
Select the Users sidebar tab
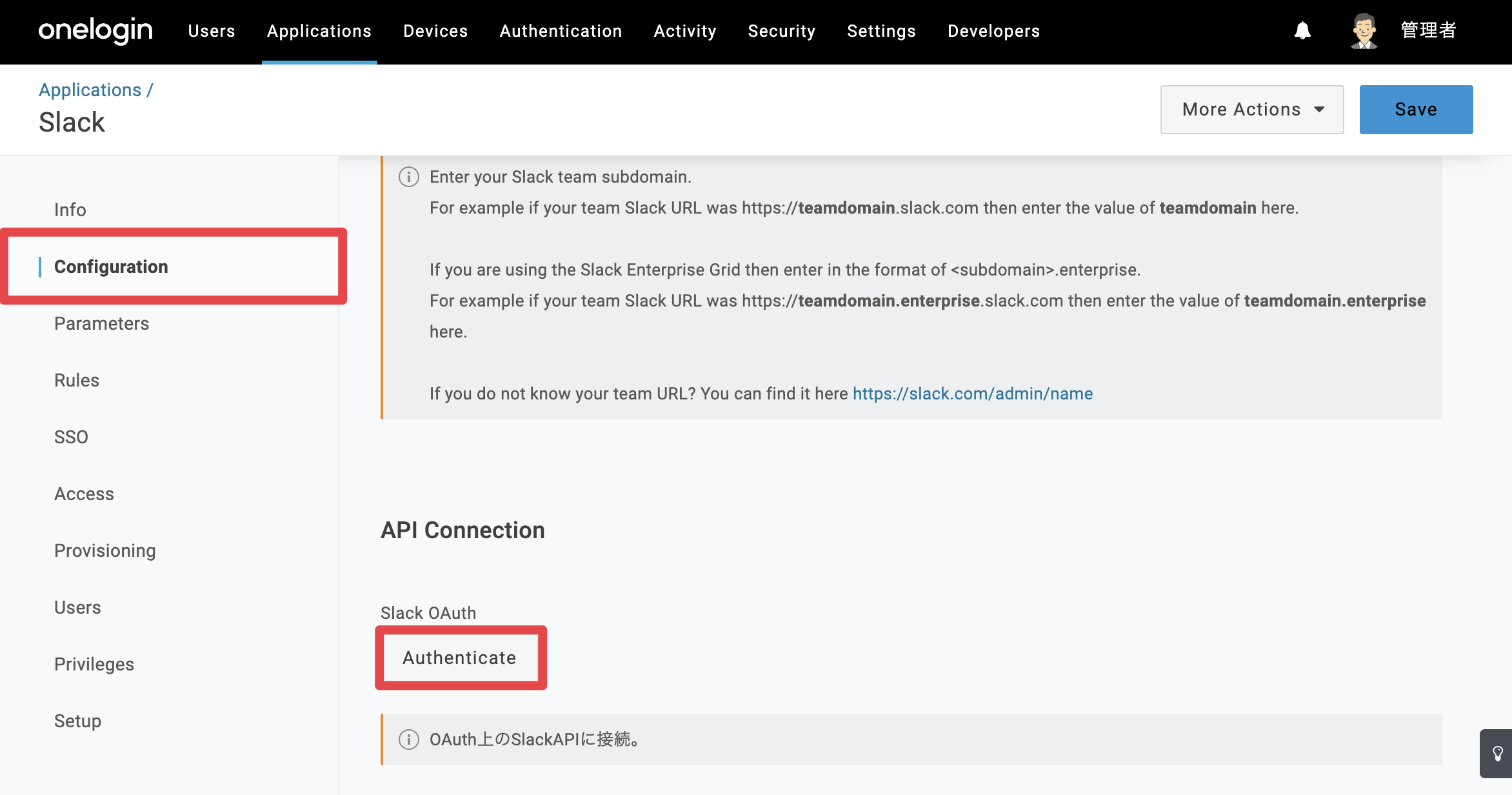[77, 607]
